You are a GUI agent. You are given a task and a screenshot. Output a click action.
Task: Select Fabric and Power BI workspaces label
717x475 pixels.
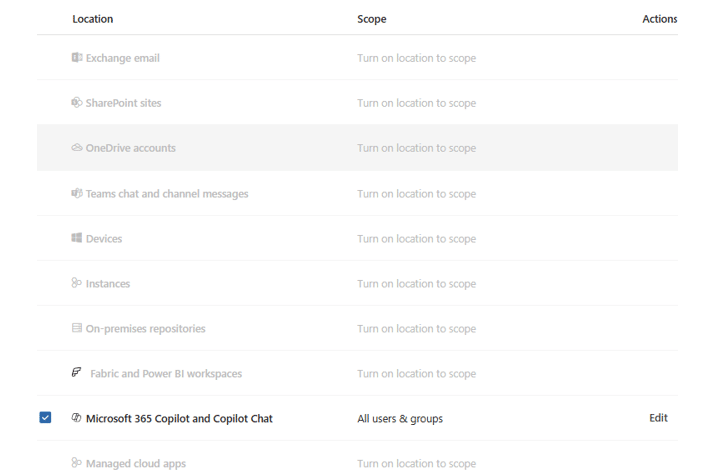[166, 374]
